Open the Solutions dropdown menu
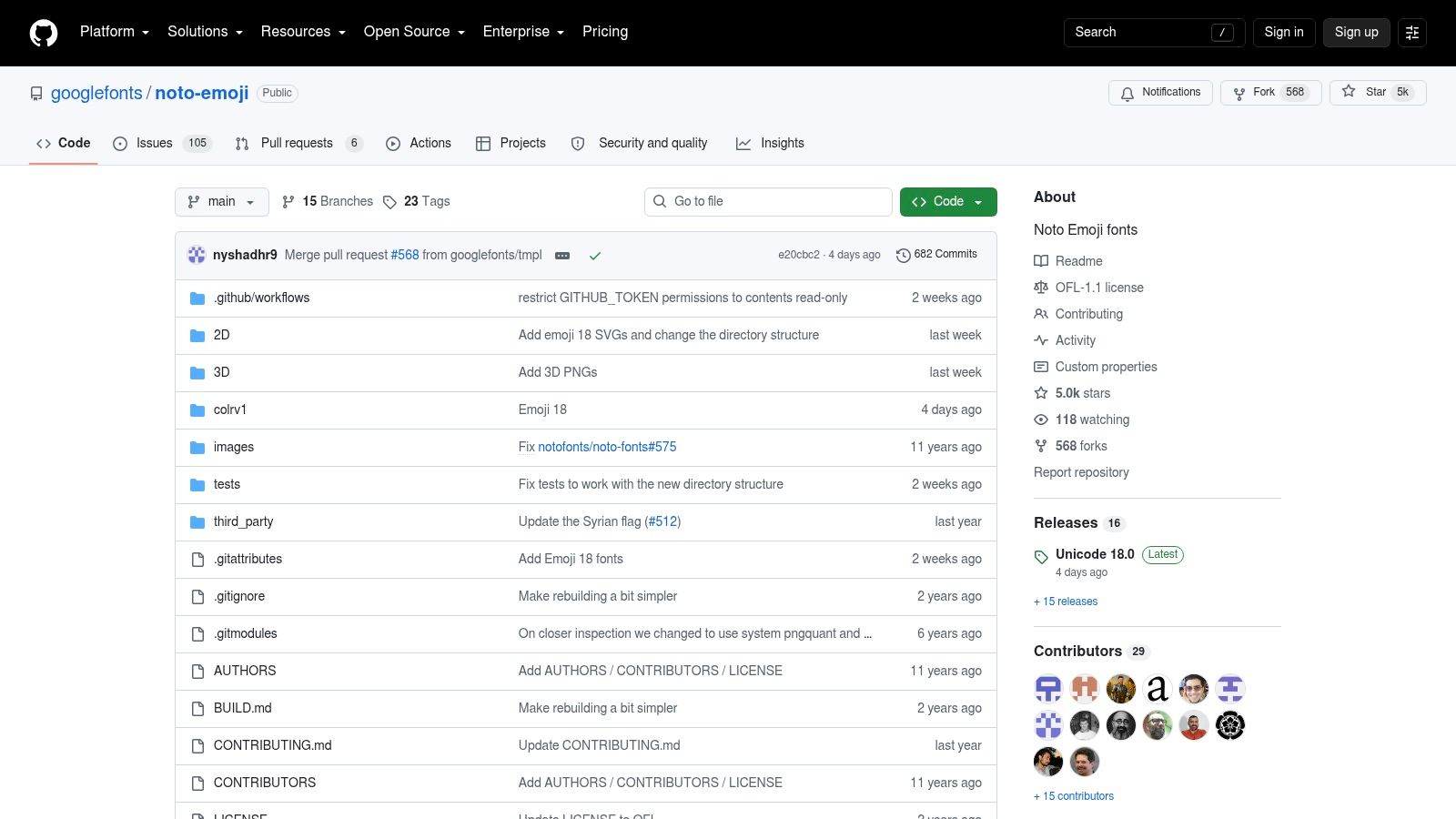Image resolution: width=1456 pixels, height=819 pixels. [x=206, y=32]
